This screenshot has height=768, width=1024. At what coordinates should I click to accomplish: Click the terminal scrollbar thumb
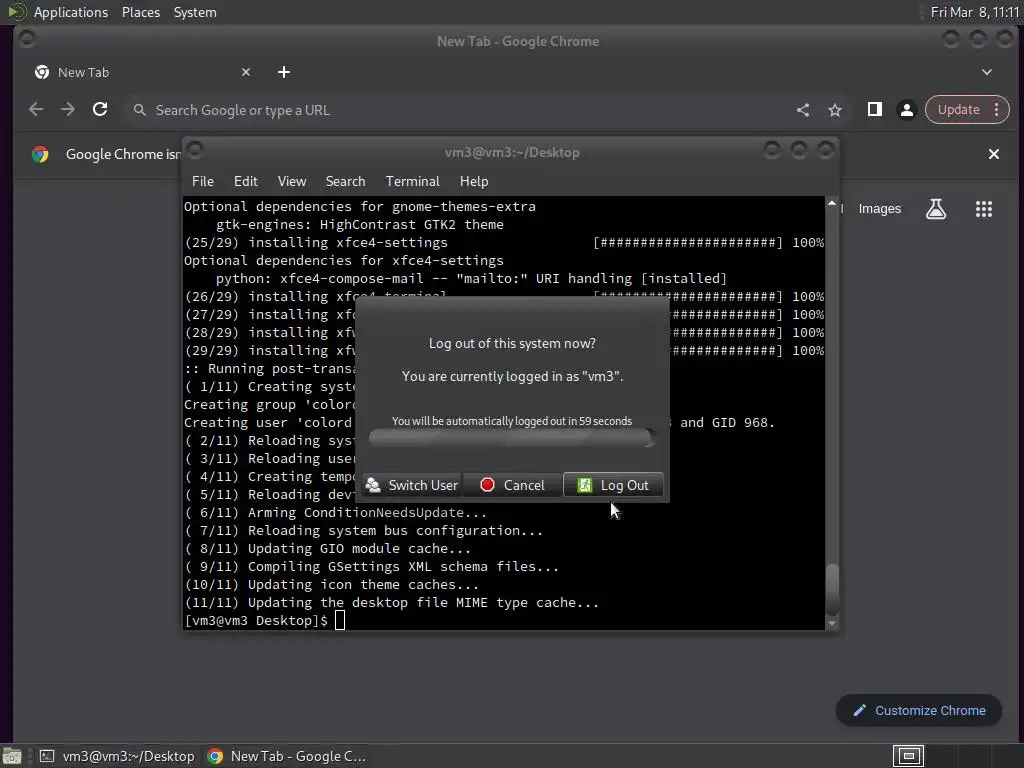[832, 590]
